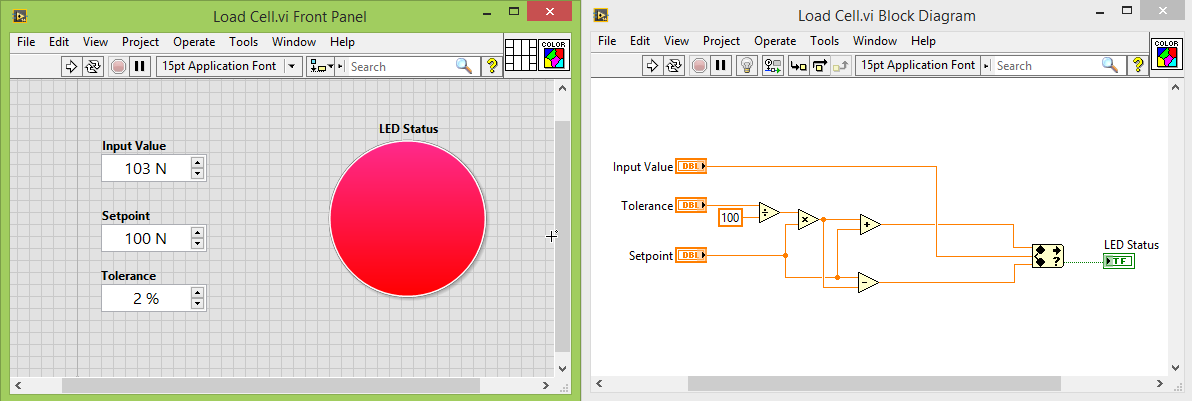Decrement Setpoint with down arrow
This screenshot has height=401, width=1192.
click(198, 243)
